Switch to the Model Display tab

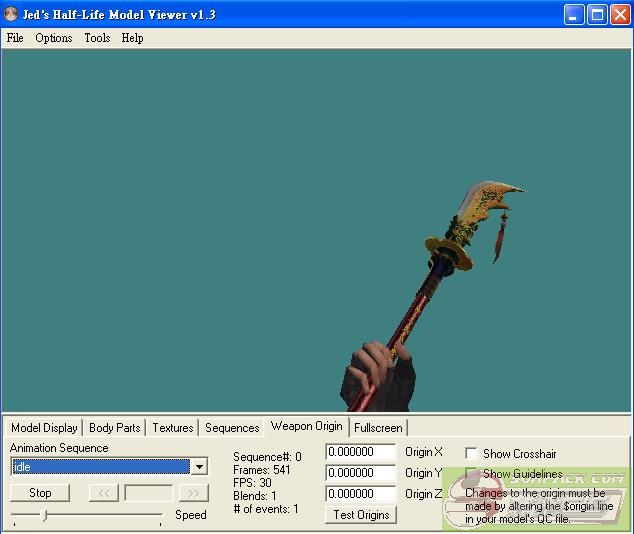click(x=44, y=428)
